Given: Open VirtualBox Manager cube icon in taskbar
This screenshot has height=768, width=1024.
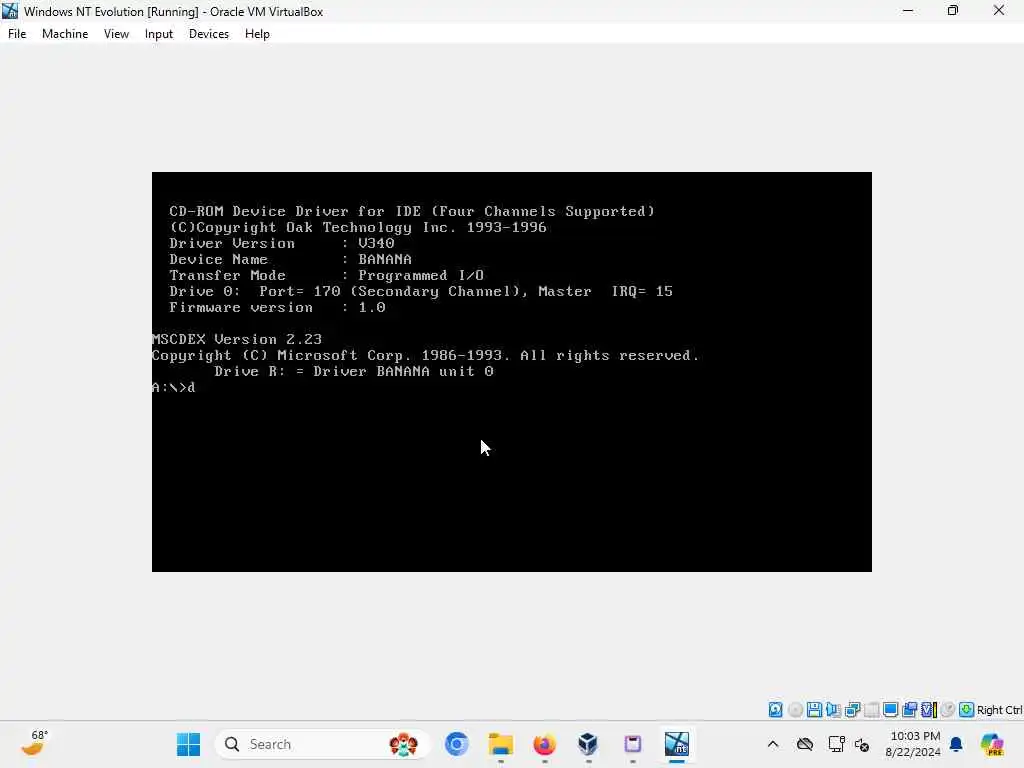Looking at the screenshot, I should coord(588,744).
